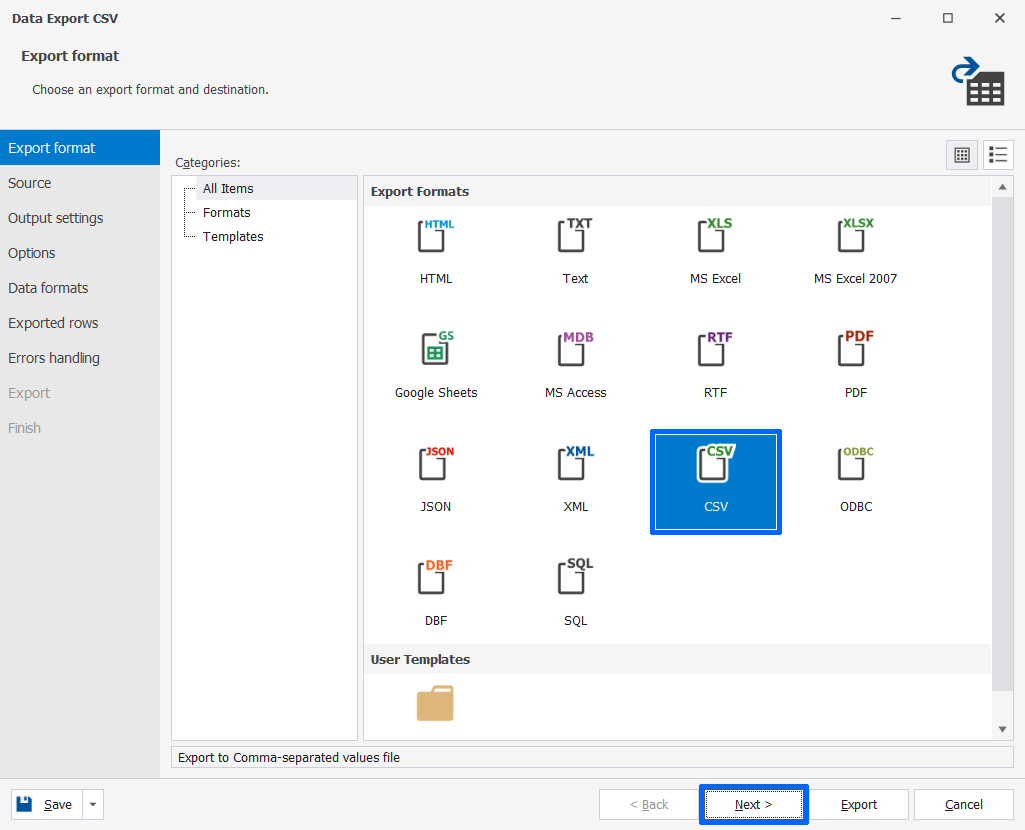Go to the Source wizard step

pyautogui.click(x=29, y=183)
